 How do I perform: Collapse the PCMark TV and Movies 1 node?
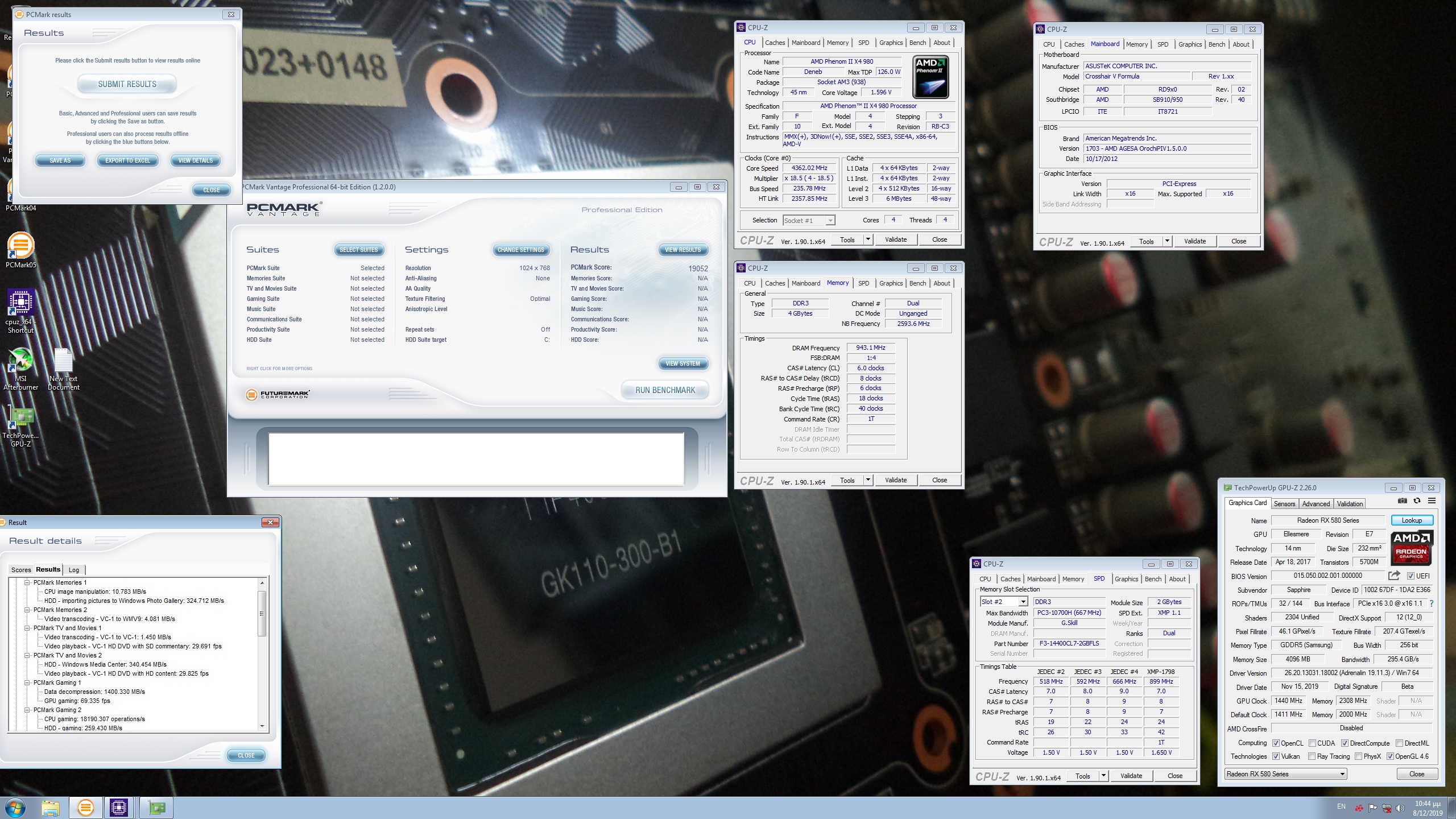(27, 628)
